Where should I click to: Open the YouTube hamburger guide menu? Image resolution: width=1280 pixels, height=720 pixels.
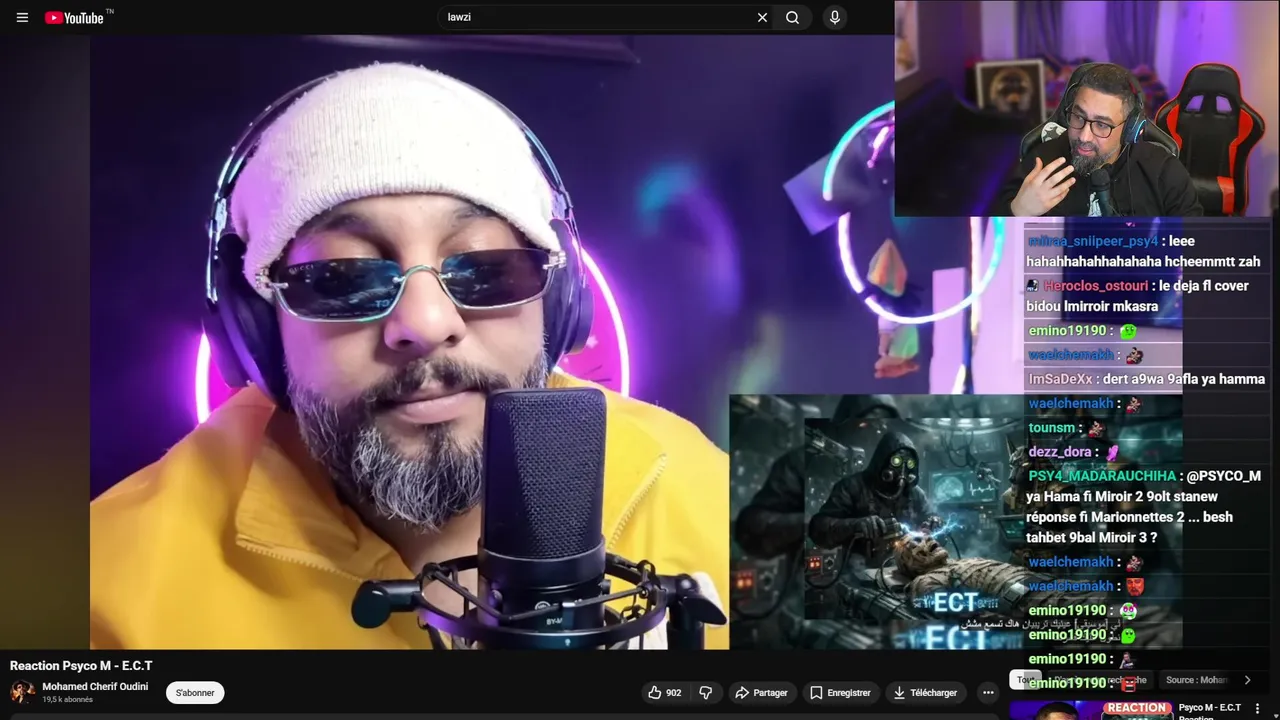[22, 17]
